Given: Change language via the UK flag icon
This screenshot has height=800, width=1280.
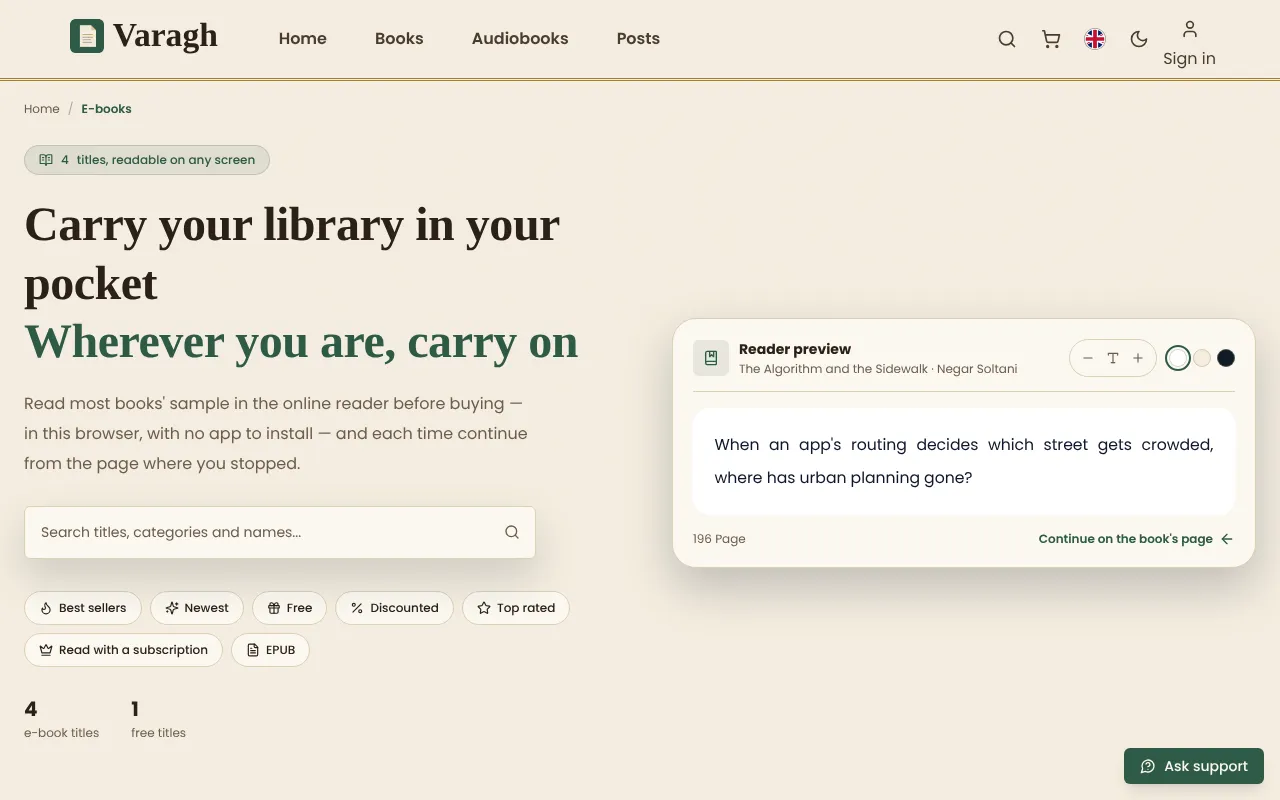Looking at the screenshot, I should point(1095,39).
